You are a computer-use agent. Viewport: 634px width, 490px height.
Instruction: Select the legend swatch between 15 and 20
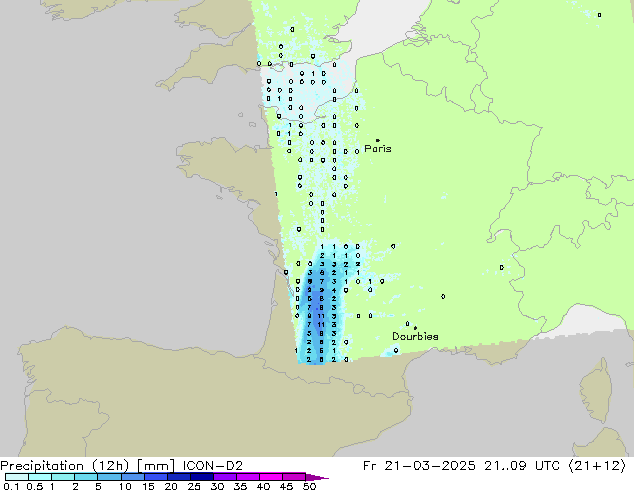pyautogui.click(x=156, y=477)
